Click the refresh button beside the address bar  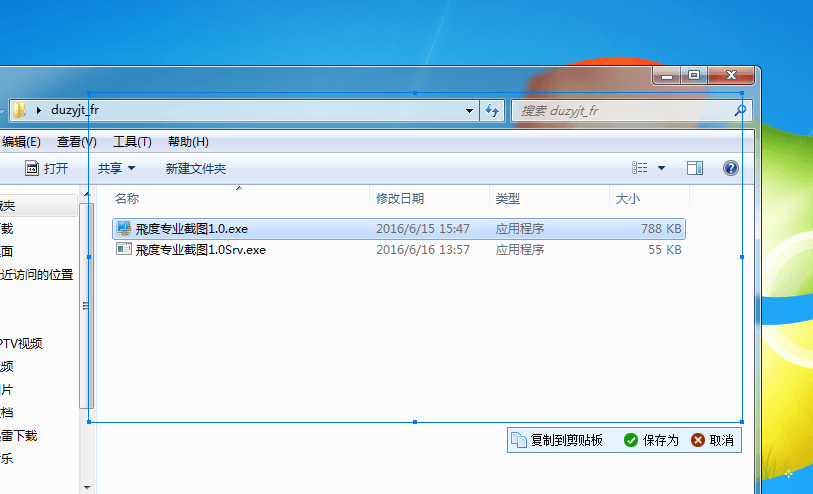pos(492,110)
